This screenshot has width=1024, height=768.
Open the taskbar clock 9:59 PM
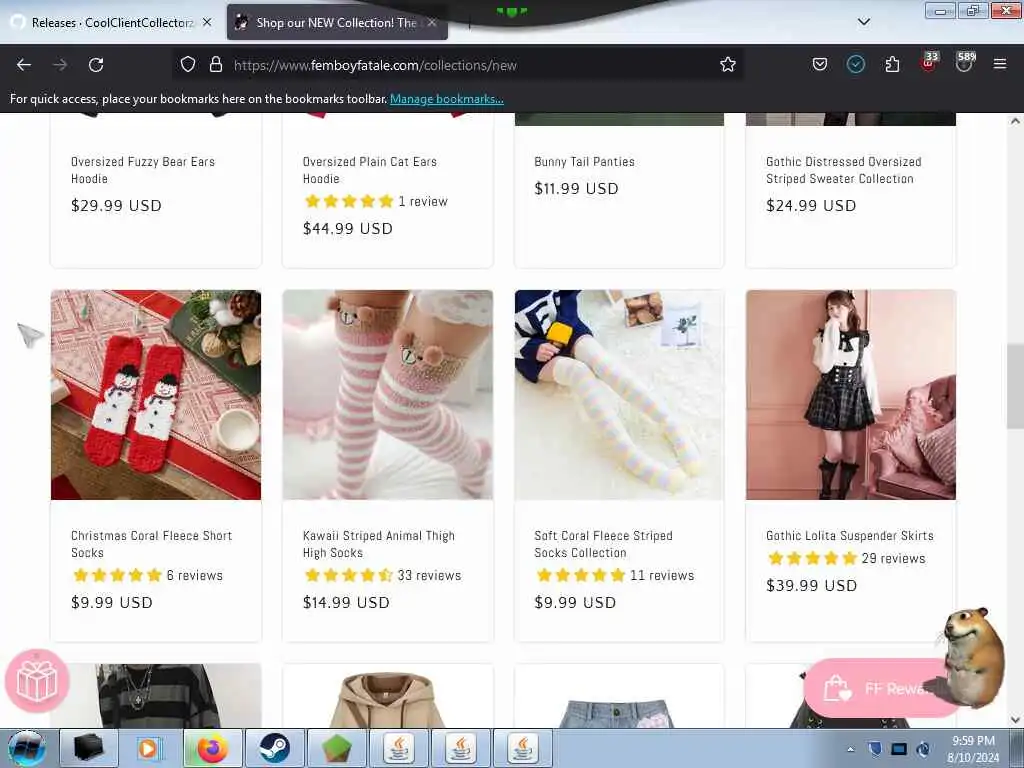[x=973, y=749]
